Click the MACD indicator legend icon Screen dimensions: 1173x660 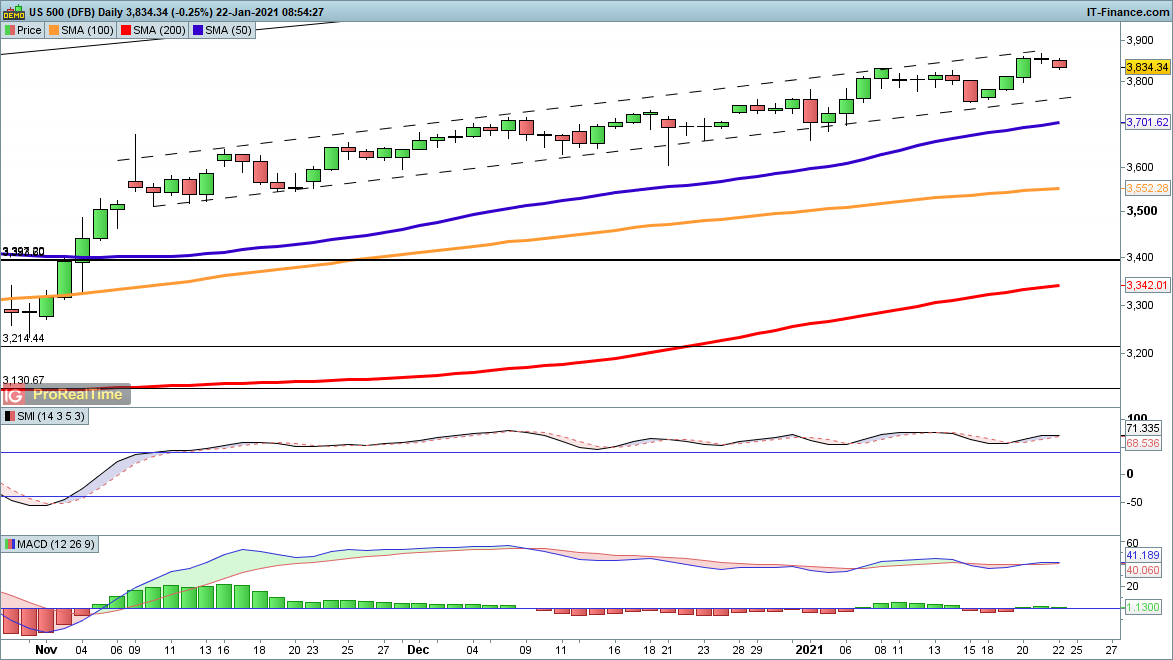point(10,544)
